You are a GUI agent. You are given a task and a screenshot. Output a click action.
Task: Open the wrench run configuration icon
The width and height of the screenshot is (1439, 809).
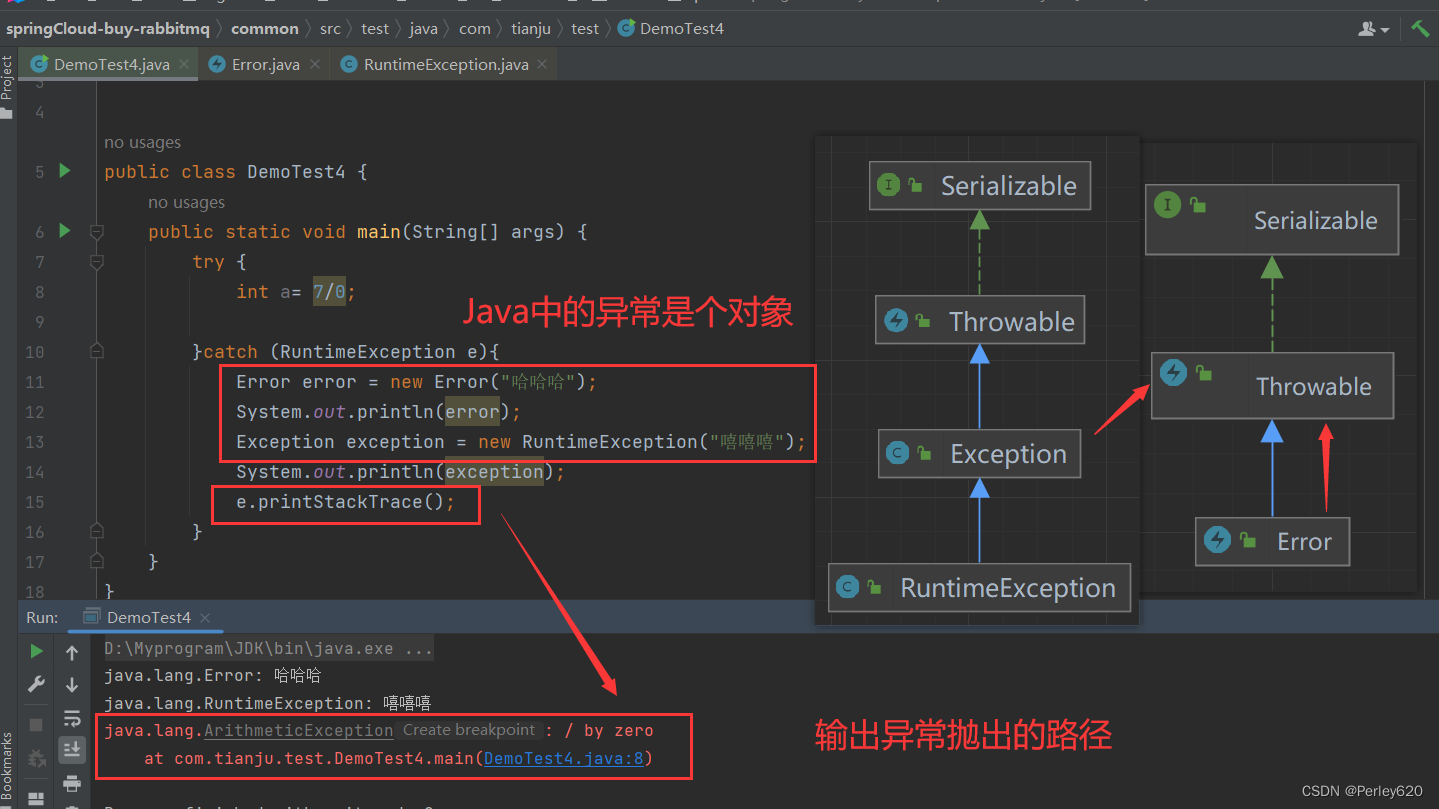pos(36,684)
